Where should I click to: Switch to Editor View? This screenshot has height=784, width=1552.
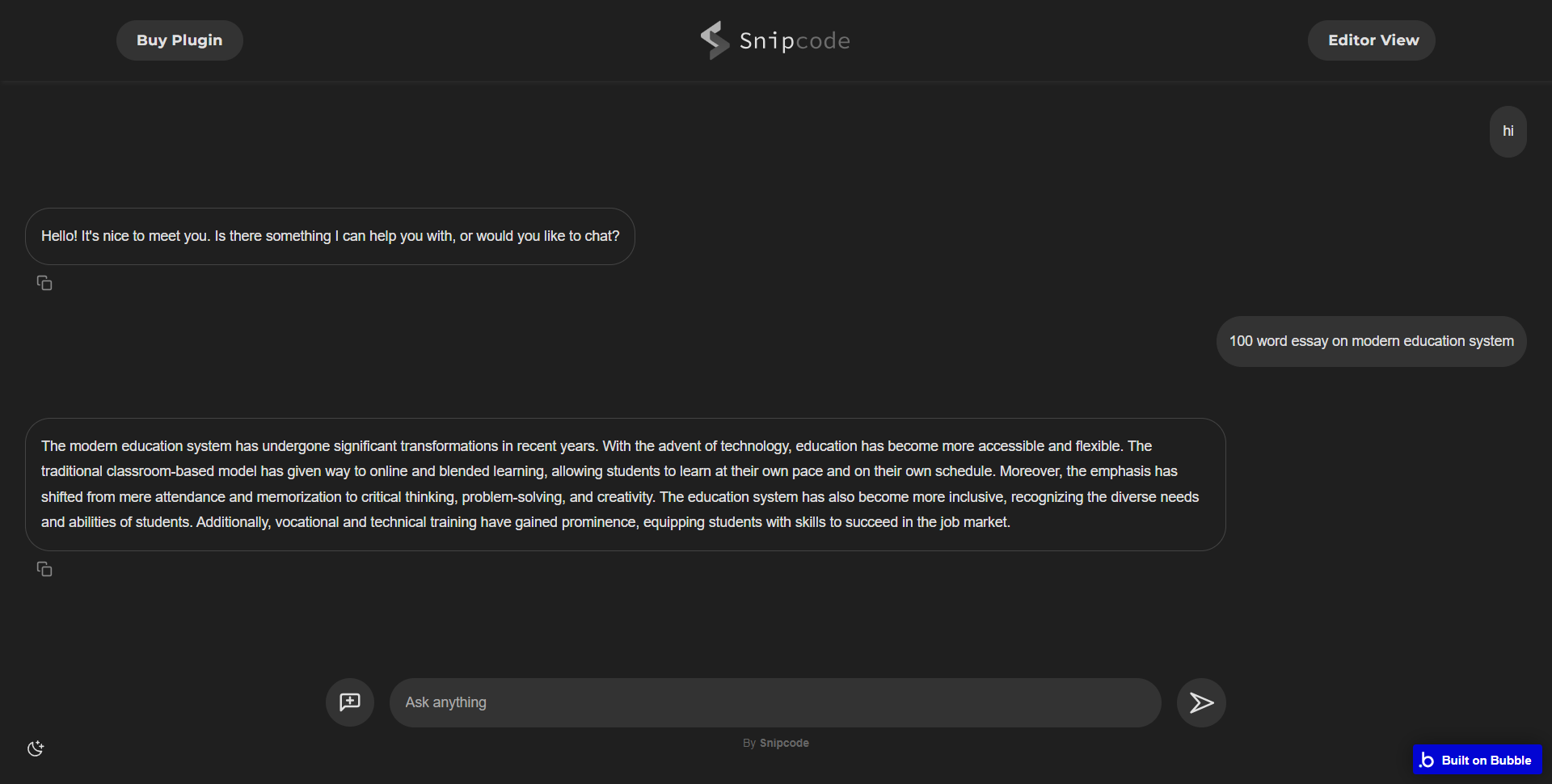1372,40
